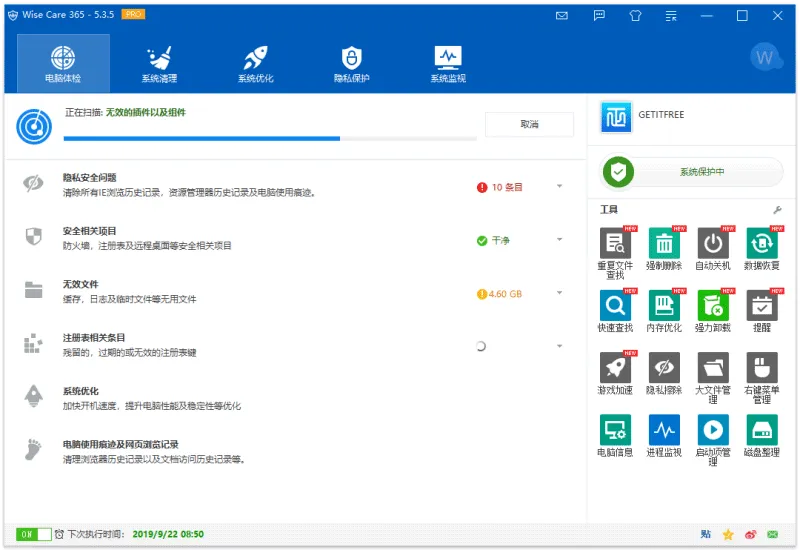
Task: Click the wrench icon beside 工具
Action: (x=777, y=210)
